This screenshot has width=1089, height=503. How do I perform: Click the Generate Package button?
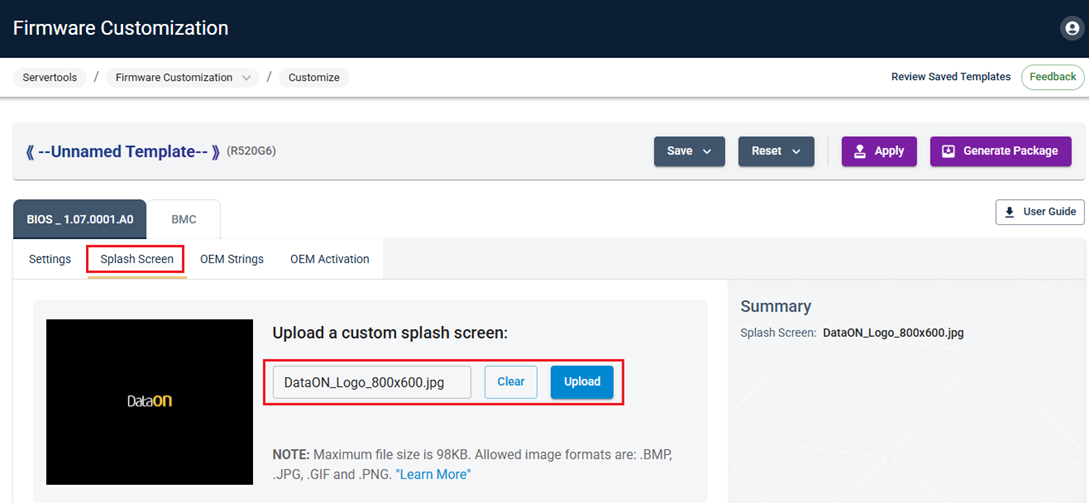click(x=1000, y=151)
